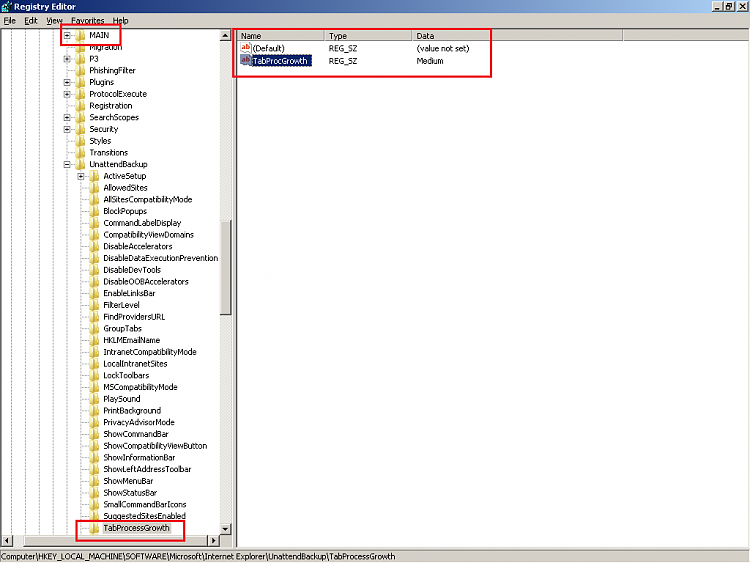Select the ShowCompatibilityViewButton key
750x563 pixels.
click(155, 446)
